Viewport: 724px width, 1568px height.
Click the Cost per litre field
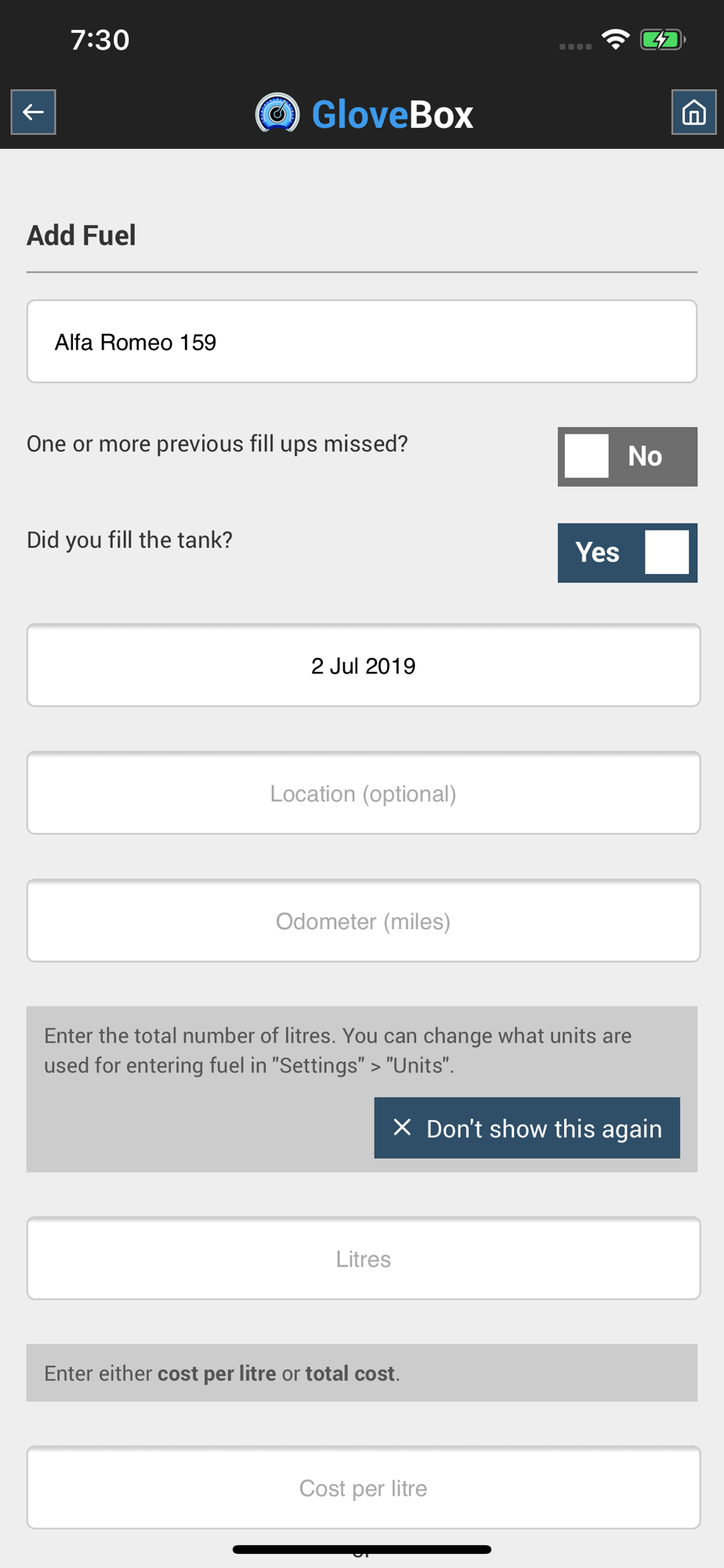pos(364,1487)
